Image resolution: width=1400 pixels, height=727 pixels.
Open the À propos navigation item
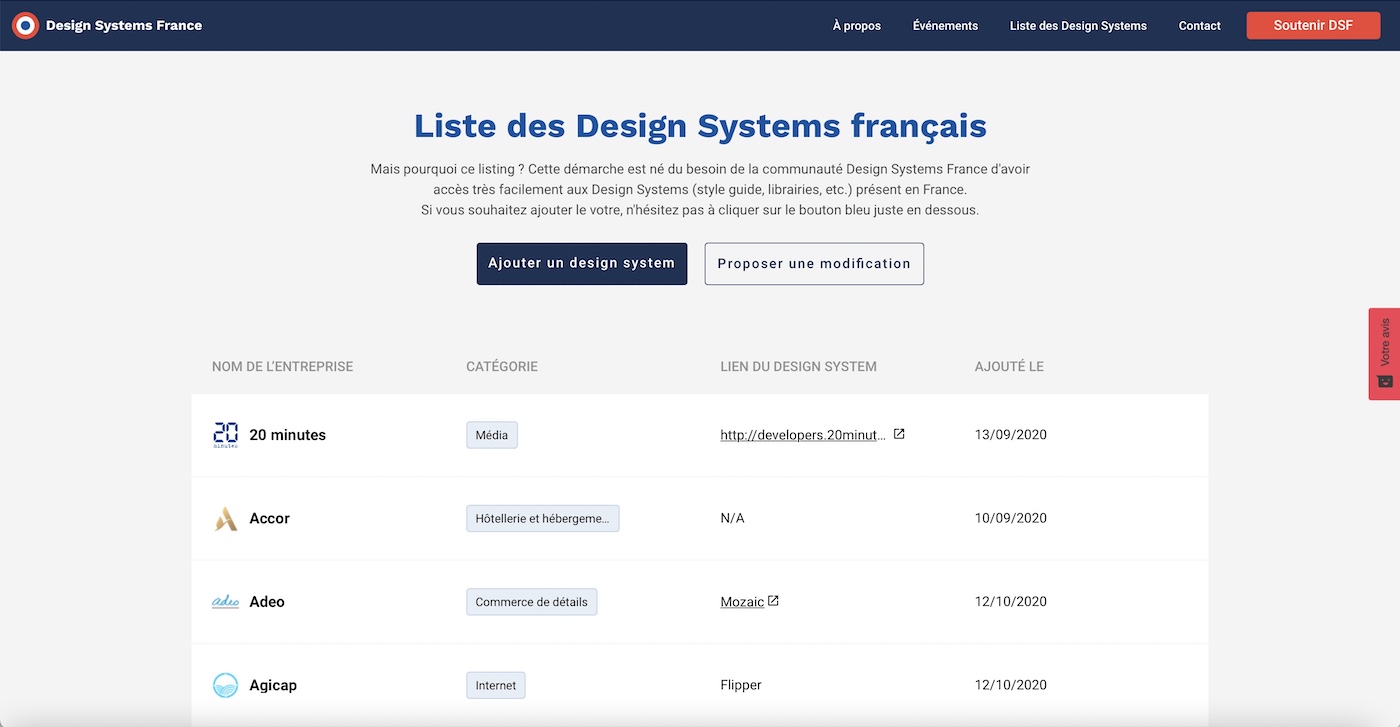pos(856,25)
